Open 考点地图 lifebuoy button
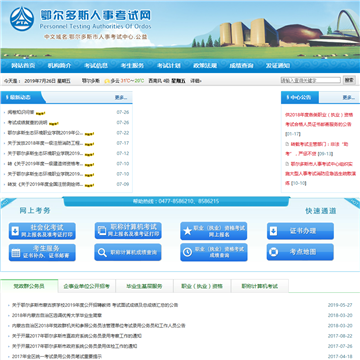Image resolution: width=360 pixels, height=360 pixels. point(300,252)
